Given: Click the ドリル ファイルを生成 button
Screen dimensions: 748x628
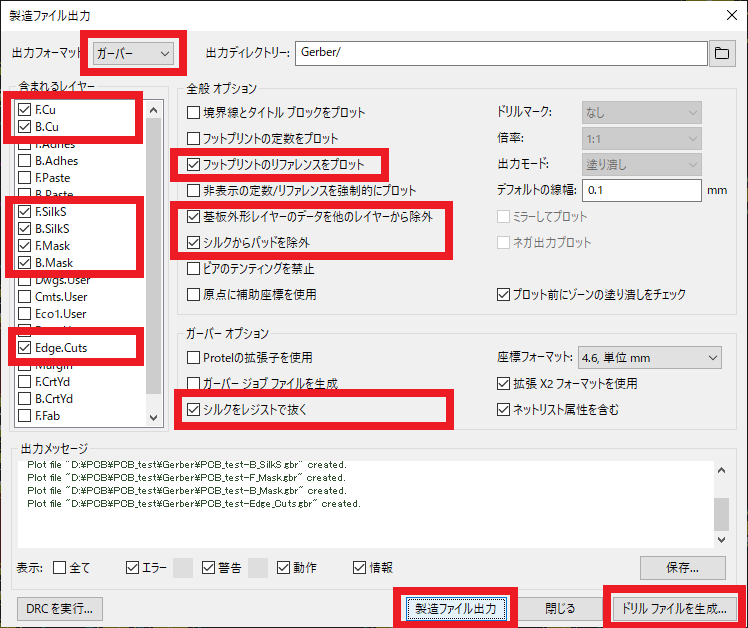Looking at the screenshot, I should coord(673,607).
